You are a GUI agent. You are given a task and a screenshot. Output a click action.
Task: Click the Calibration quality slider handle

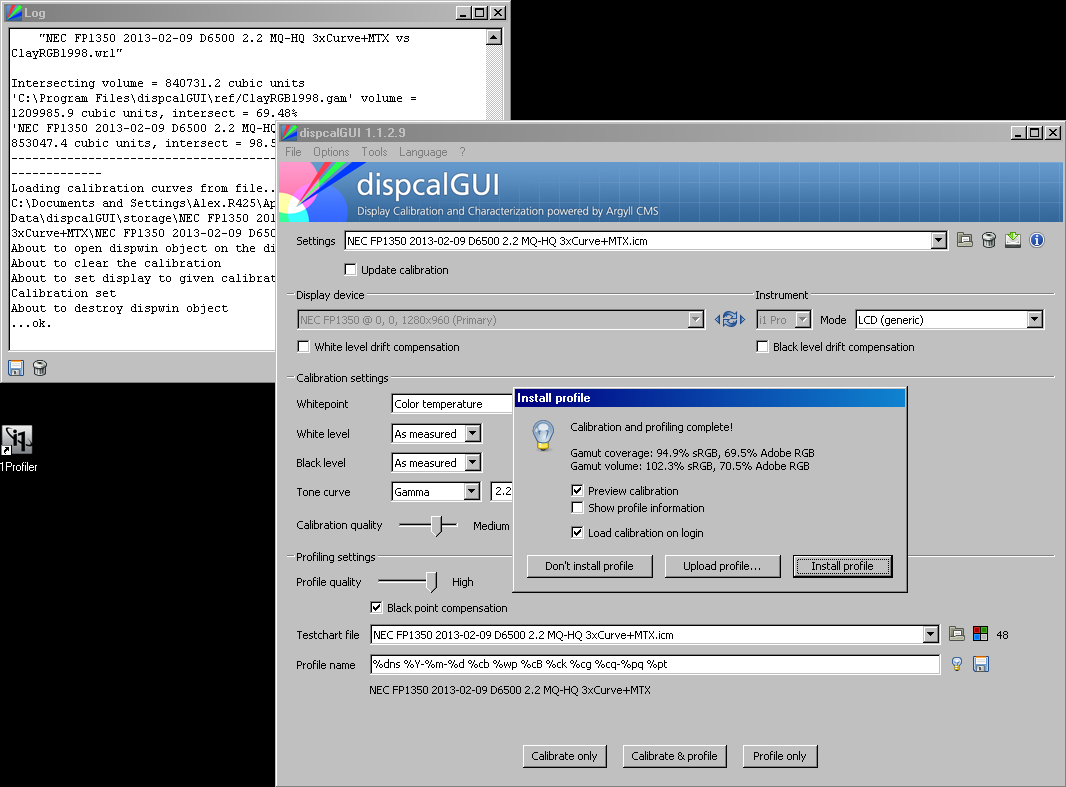click(x=436, y=525)
